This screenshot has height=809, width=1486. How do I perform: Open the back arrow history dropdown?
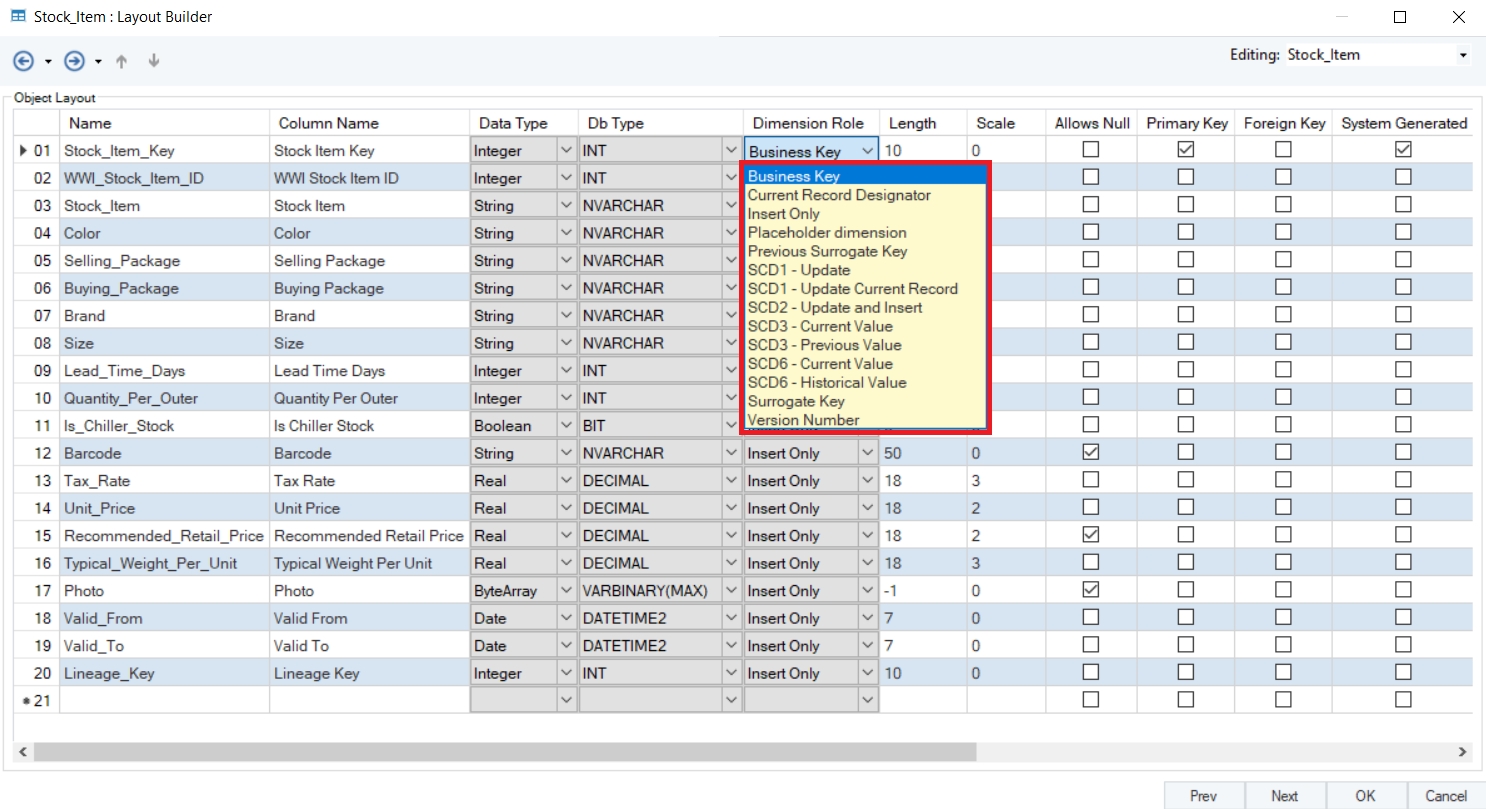pos(48,62)
